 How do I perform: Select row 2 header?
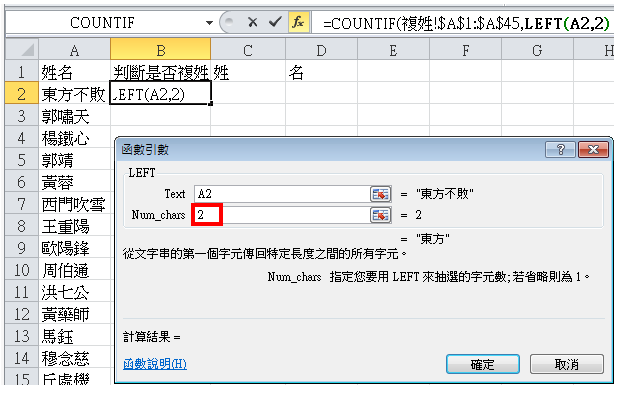coord(22,94)
